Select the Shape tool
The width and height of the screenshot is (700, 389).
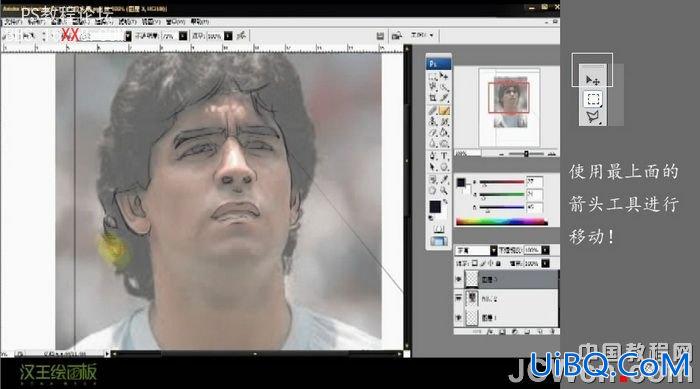[444, 167]
